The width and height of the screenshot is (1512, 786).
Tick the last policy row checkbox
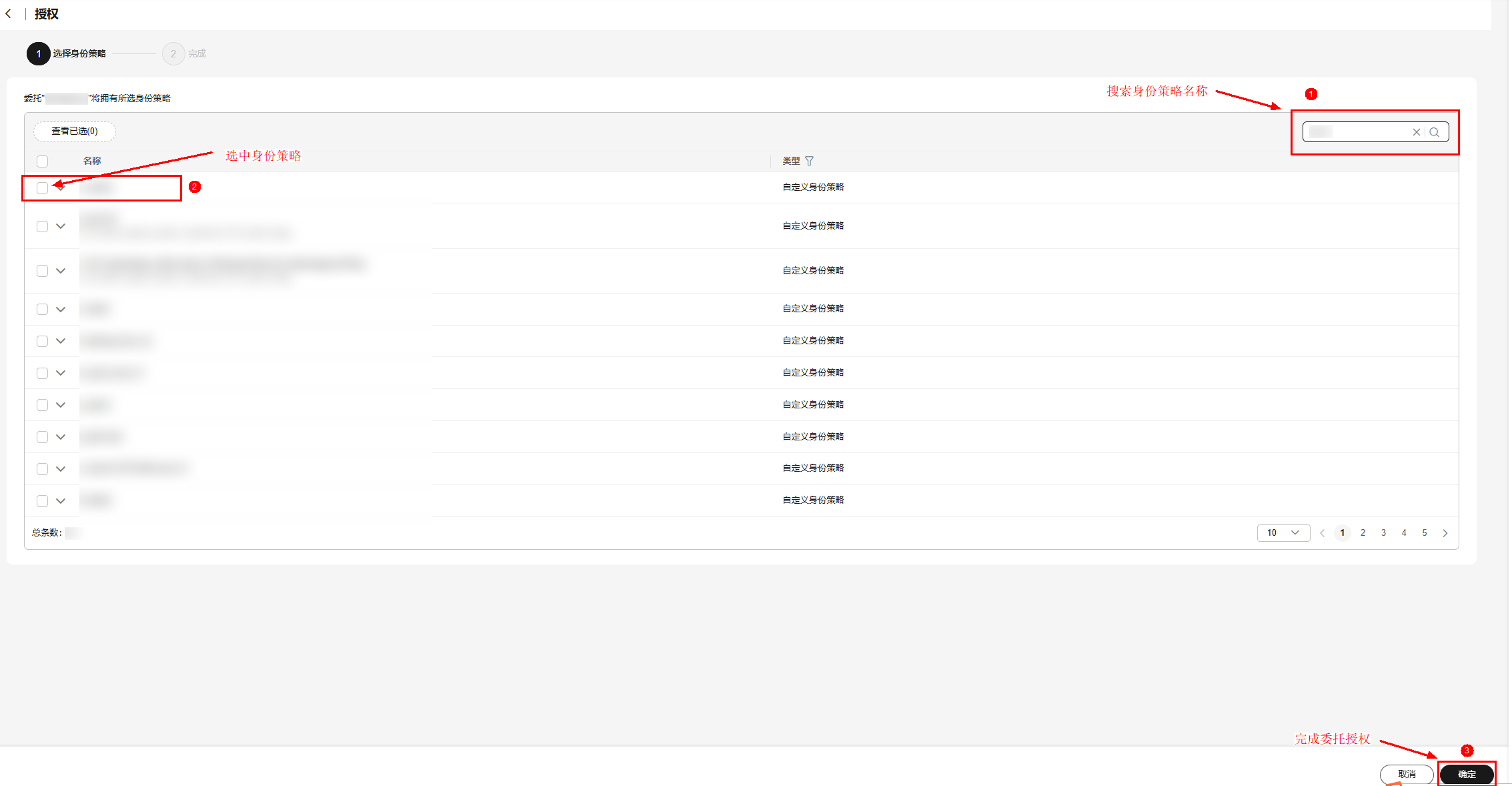pyautogui.click(x=43, y=501)
